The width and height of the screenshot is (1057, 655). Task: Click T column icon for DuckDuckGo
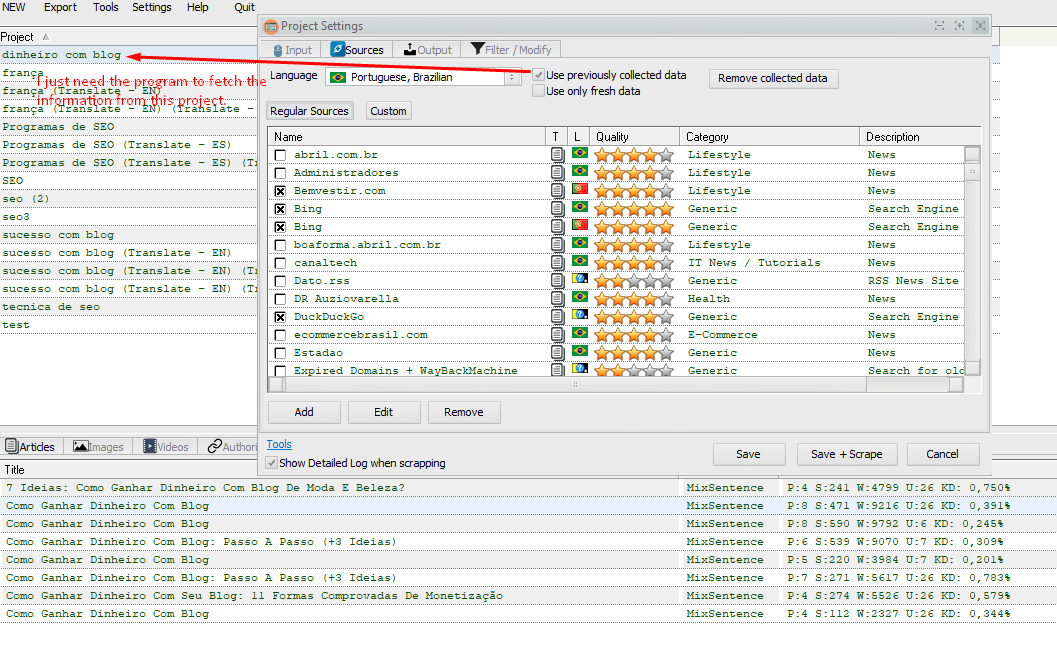pyautogui.click(x=557, y=317)
